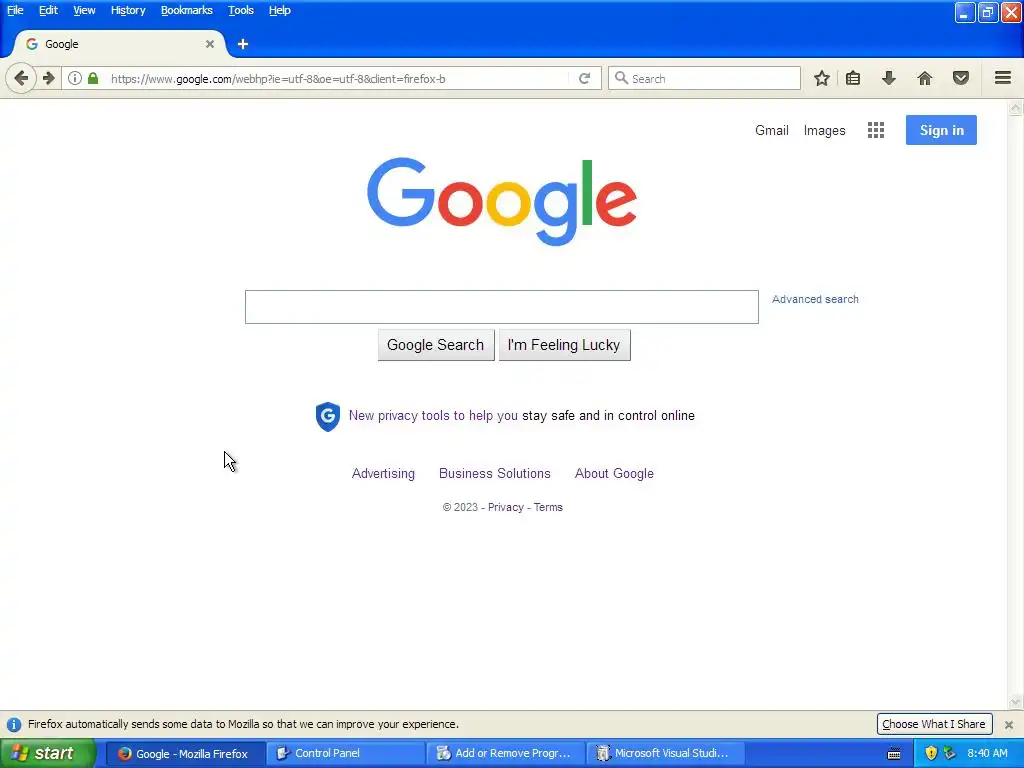This screenshot has width=1024, height=768.
Task: Open the Help menu
Action: [x=280, y=10]
